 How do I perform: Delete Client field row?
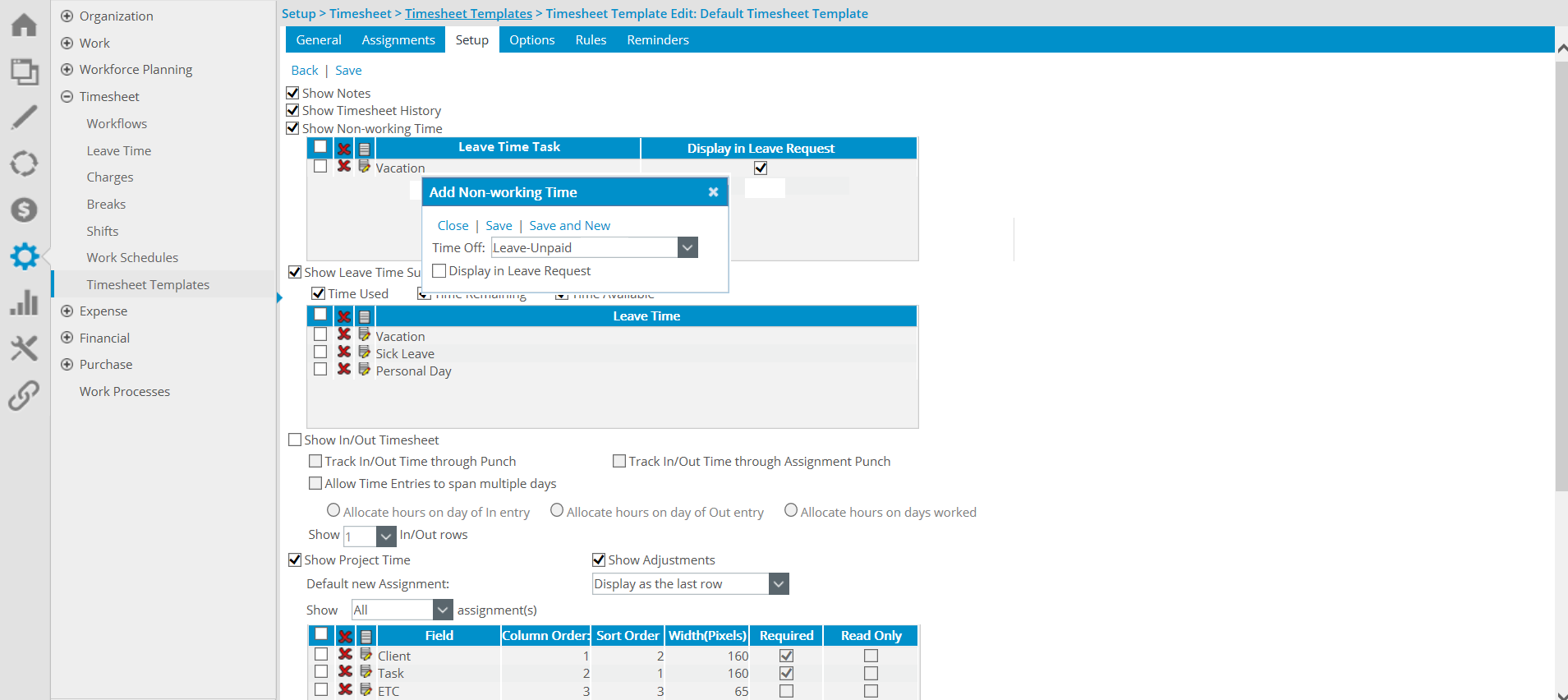click(x=346, y=654)
